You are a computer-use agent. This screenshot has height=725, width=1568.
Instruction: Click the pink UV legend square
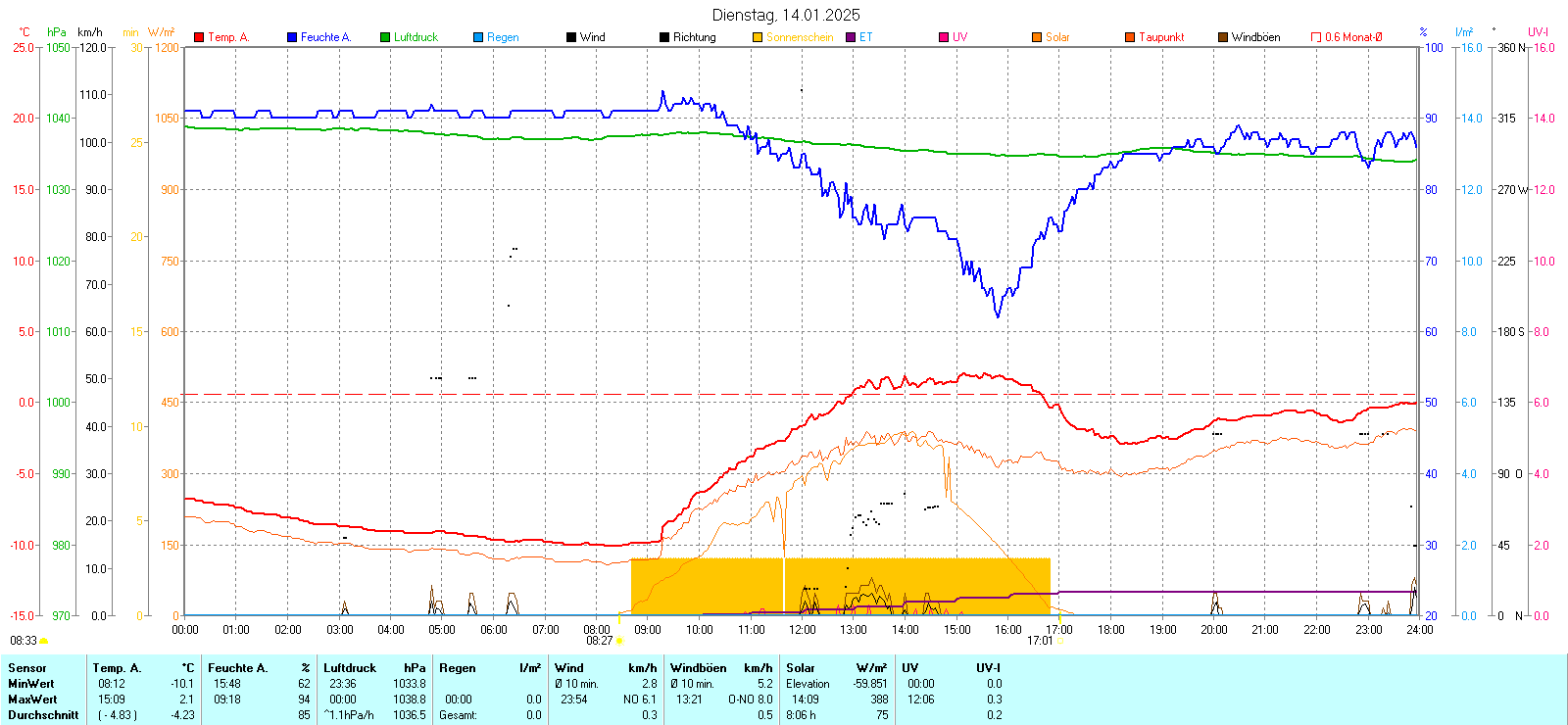(x=944, y=37)
